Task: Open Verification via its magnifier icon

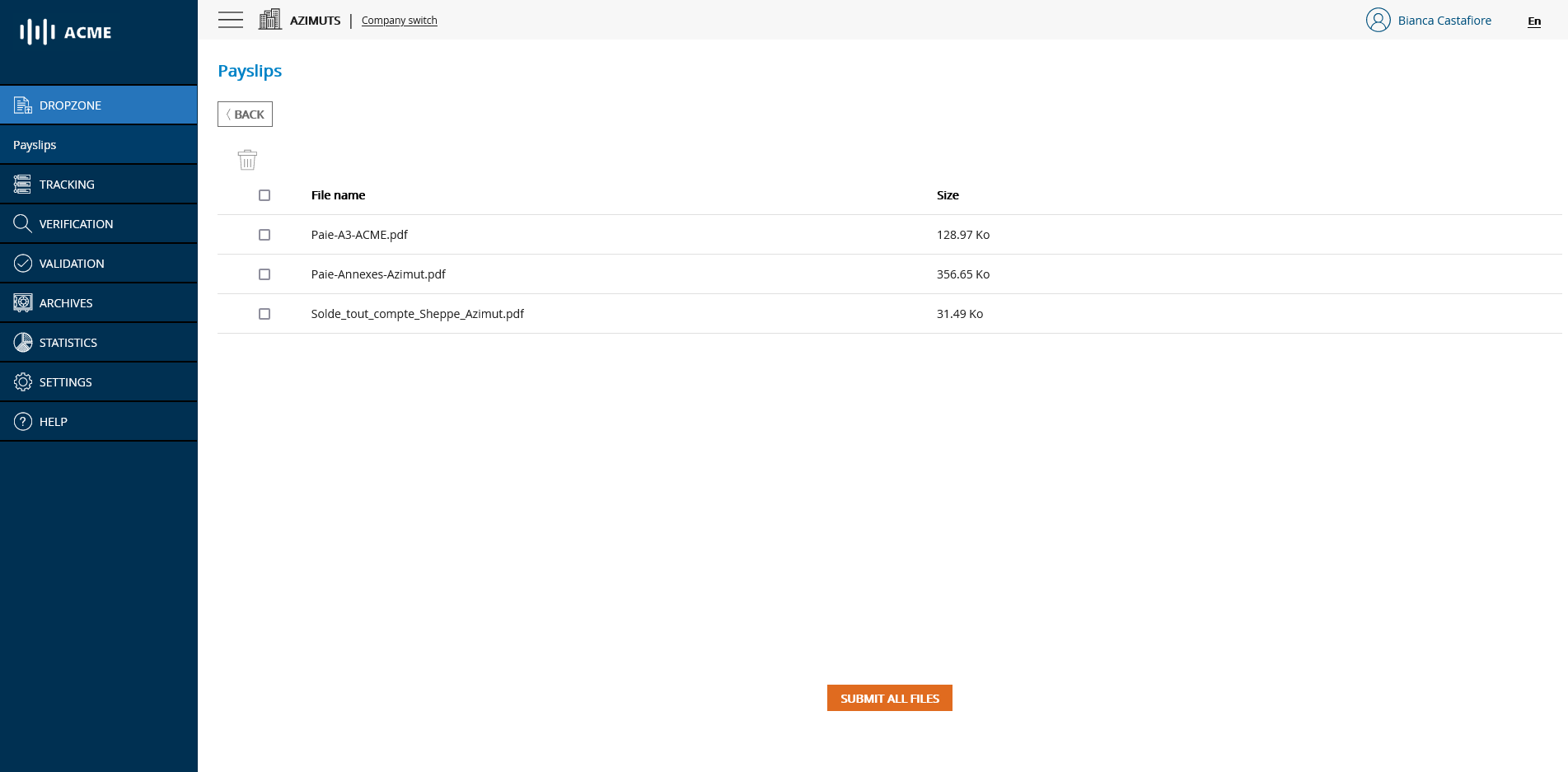Action: [22, 223]
